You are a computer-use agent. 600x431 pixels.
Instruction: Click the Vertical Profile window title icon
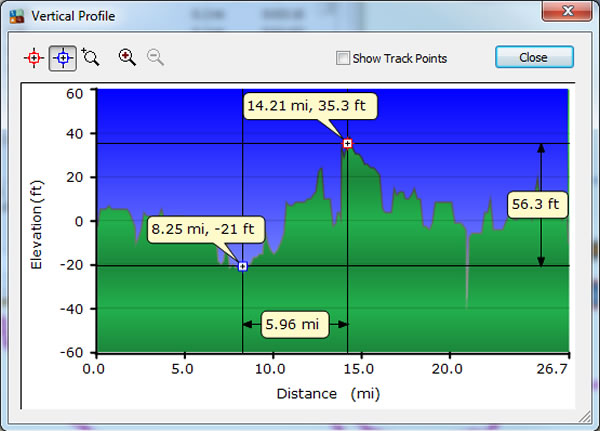pyautogui.click(x=17, y=16)
